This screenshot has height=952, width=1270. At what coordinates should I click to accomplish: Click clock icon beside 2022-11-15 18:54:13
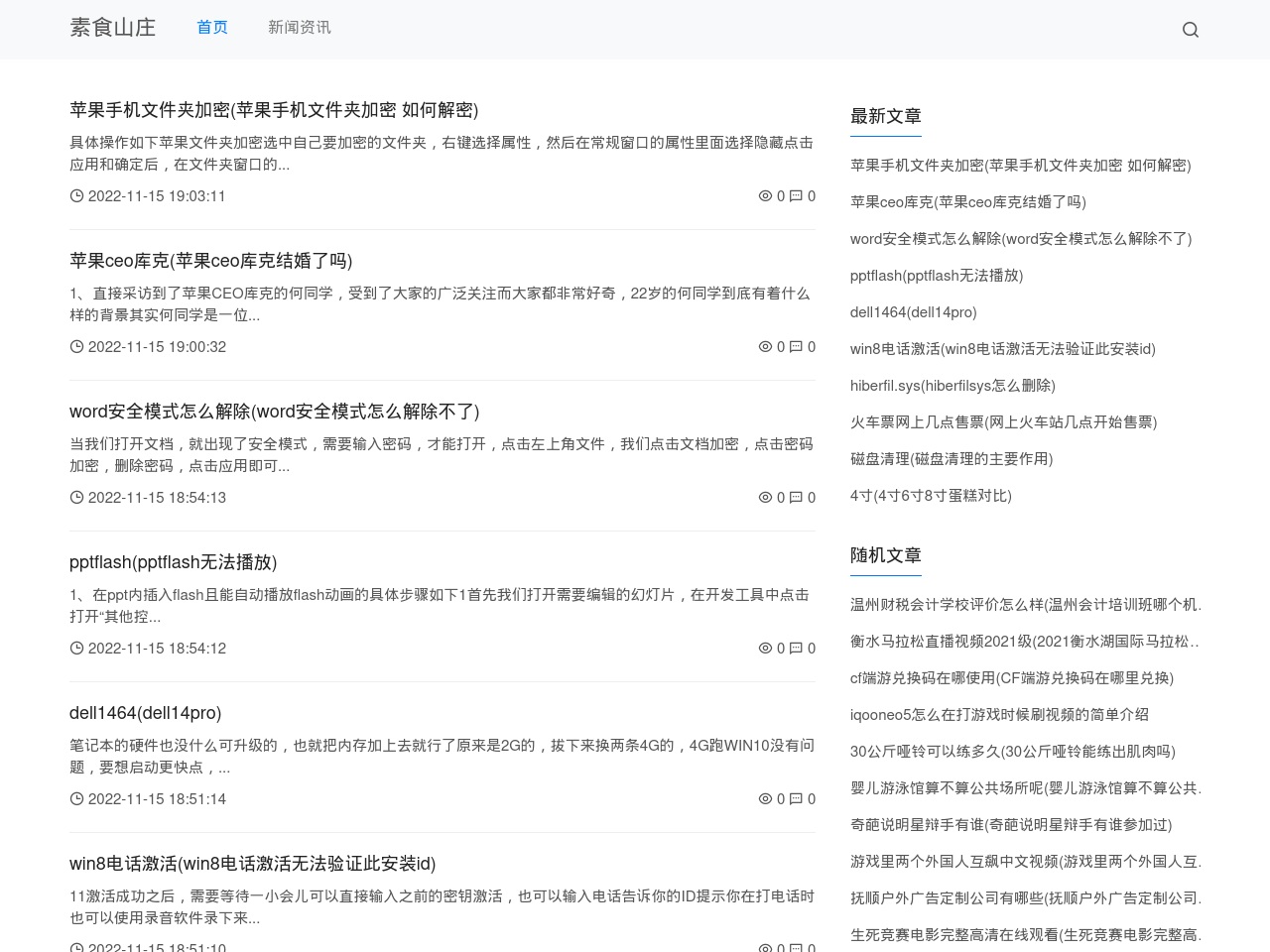(76, 498)
